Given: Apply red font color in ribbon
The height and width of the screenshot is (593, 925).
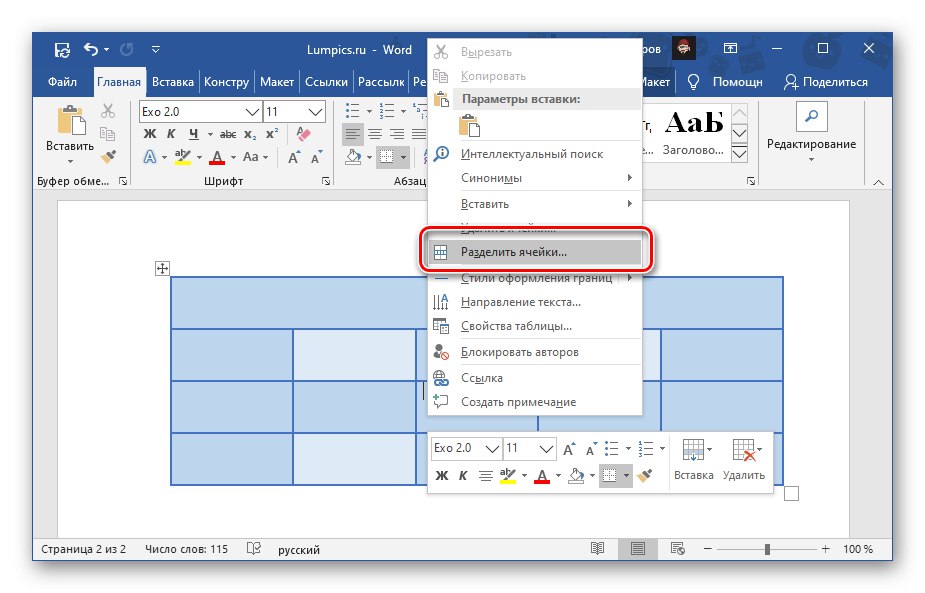Looking at the screenshot, I should click(x=217, y=157).
